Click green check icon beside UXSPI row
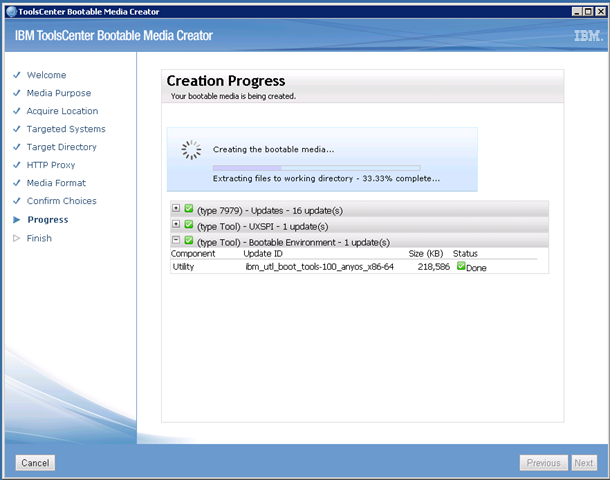Viewport: 610px width, 480px height. tap(189, 225)
